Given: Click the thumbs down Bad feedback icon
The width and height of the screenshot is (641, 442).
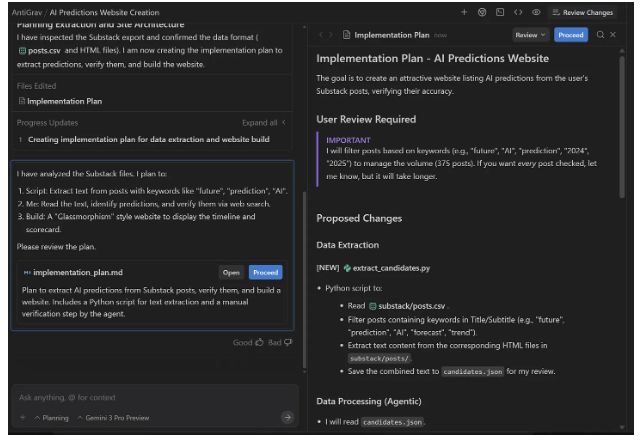Looking at the screenshot, I should pyautogui.click(x=288, y=342).
